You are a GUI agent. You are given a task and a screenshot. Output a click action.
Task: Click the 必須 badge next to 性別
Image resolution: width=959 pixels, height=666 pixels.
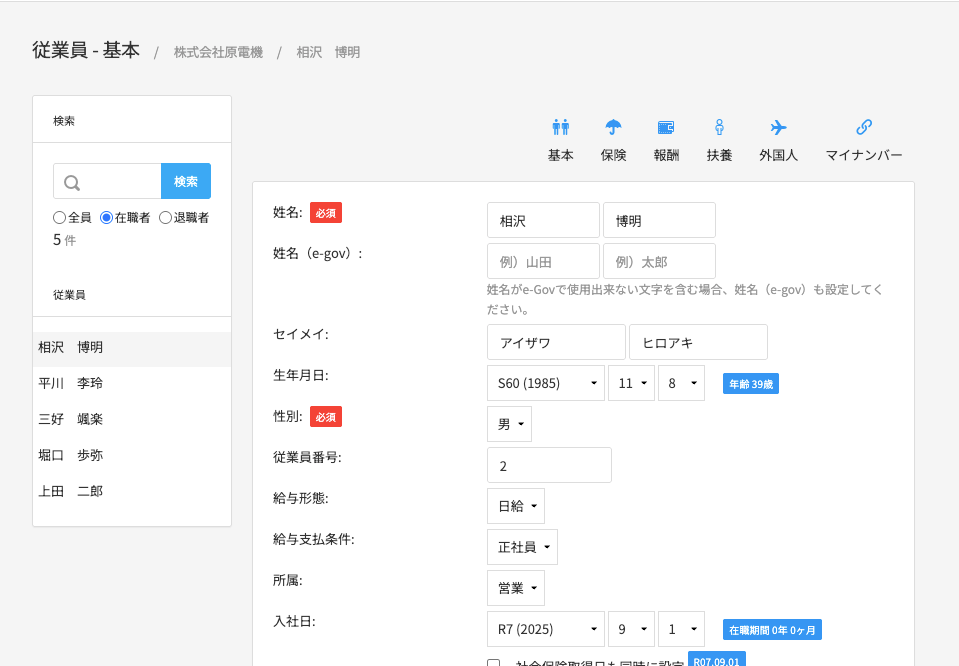click(x=326, y=417)
